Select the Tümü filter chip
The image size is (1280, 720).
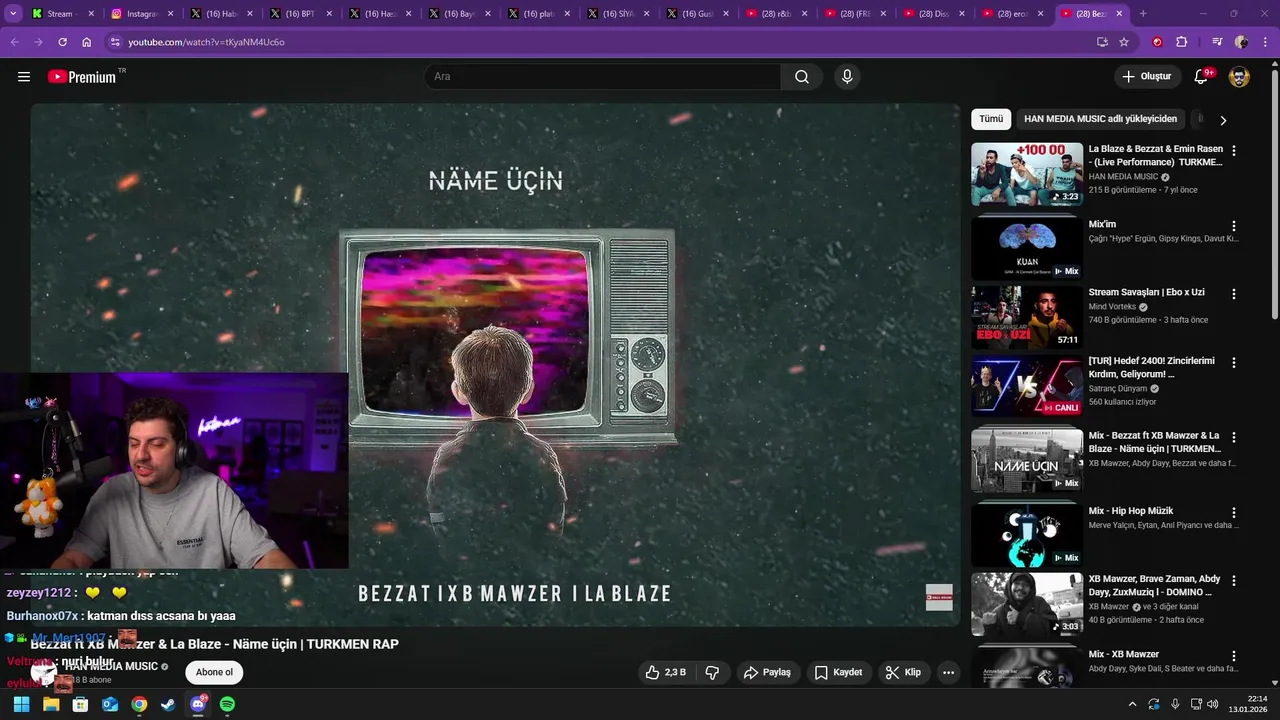(991, 119)
